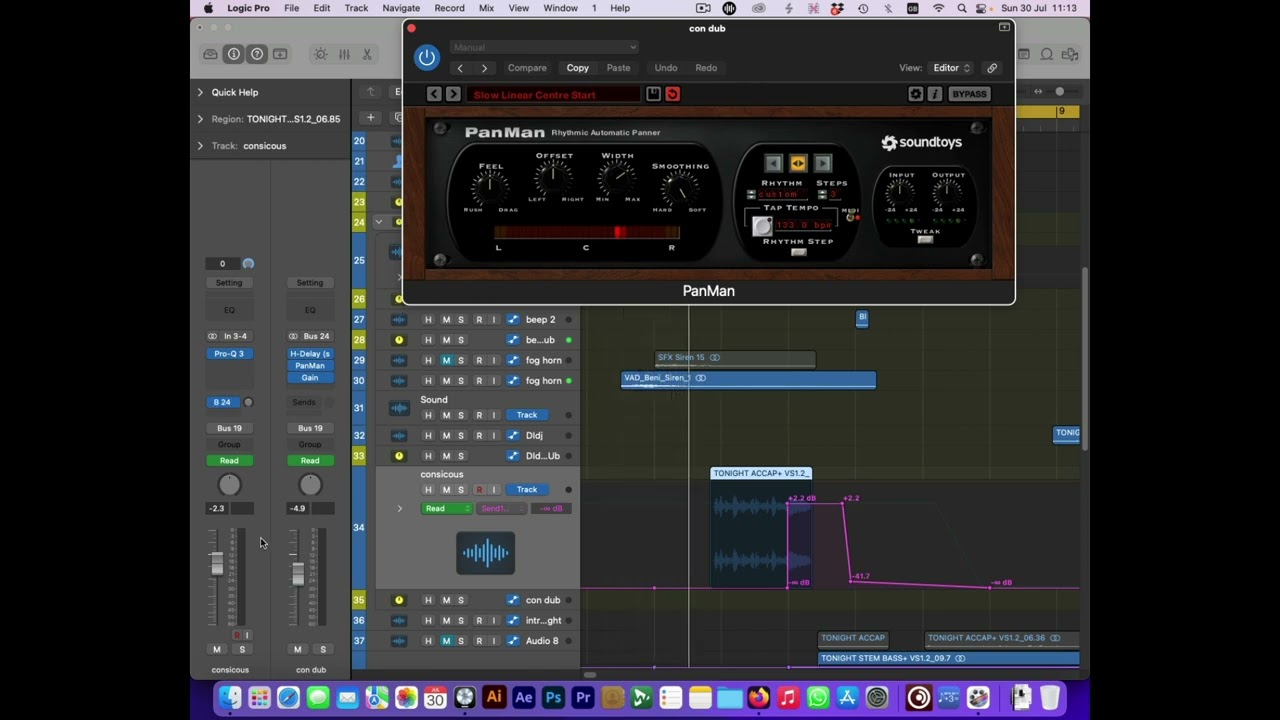This screenshot has height=720, width=1280.
Task: Open the Send1 automation parameter dropdown
Action: [x=502, y=508]
